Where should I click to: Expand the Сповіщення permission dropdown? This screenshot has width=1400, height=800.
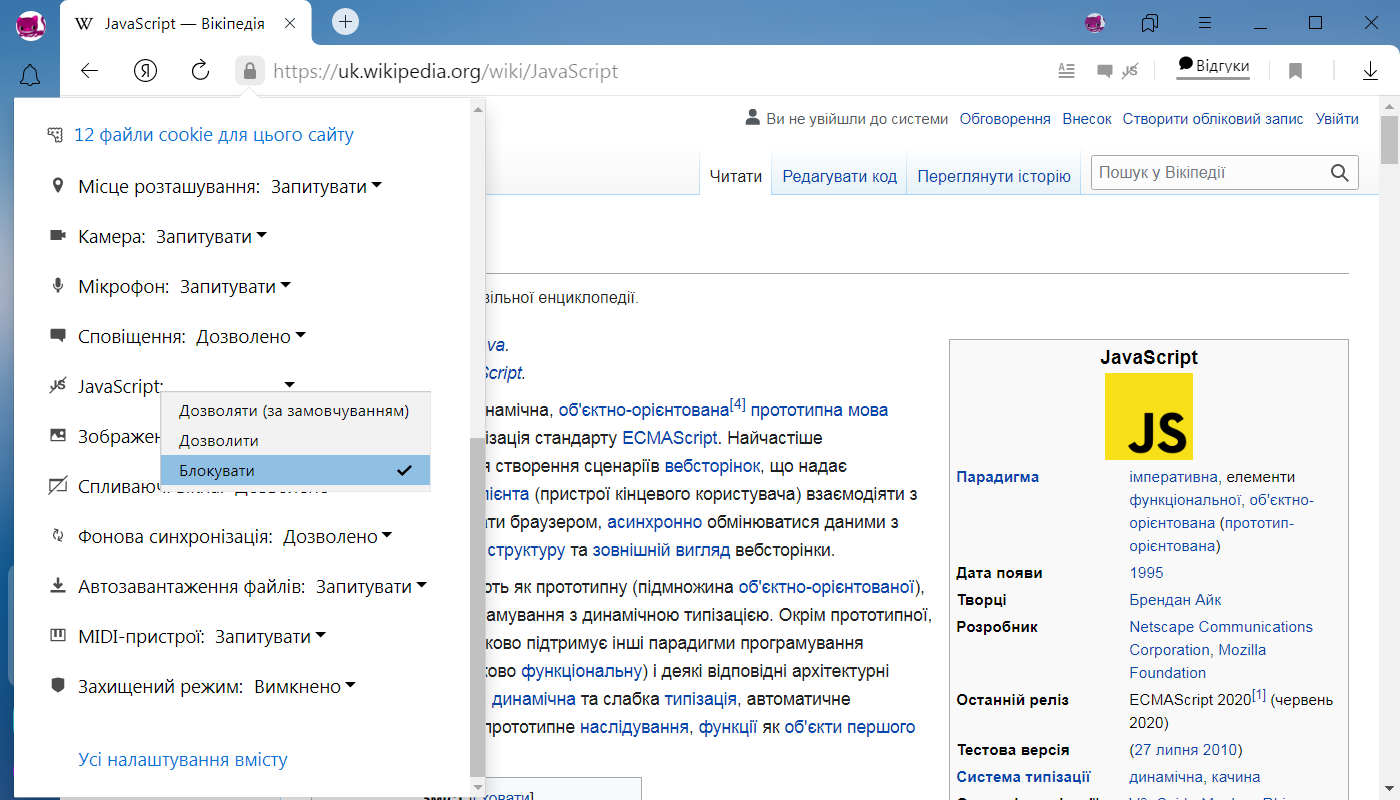(x=251, y=336)
